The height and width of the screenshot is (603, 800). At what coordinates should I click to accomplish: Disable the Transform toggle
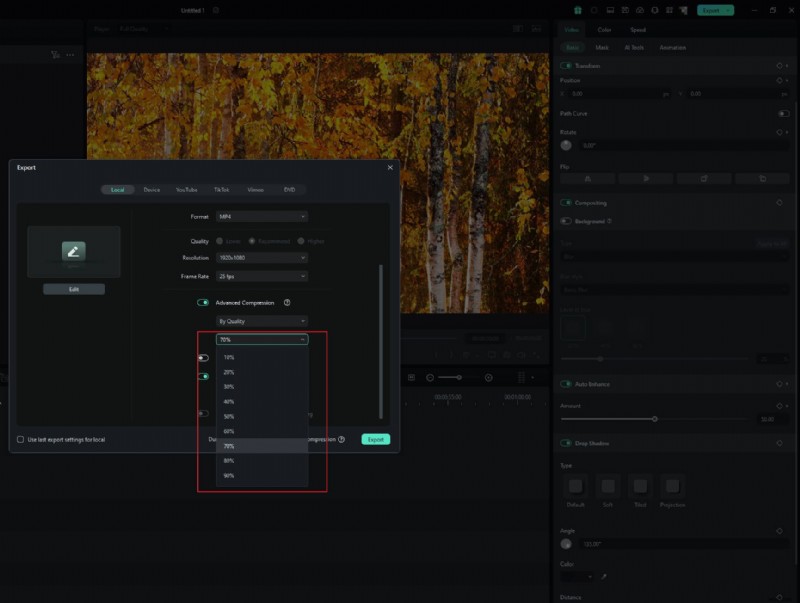(564, 65)
